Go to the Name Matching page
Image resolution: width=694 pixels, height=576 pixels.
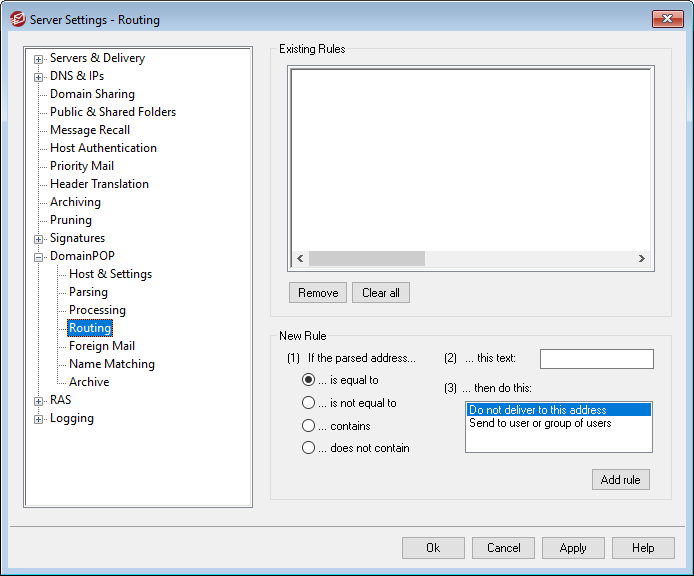point(111,364)
